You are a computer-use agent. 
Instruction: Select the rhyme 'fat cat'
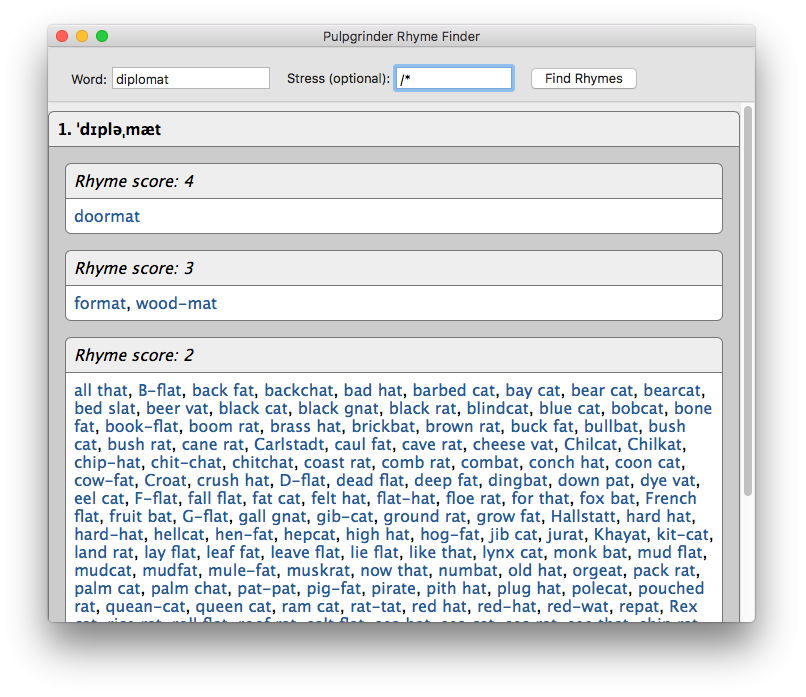pos(276,499)
